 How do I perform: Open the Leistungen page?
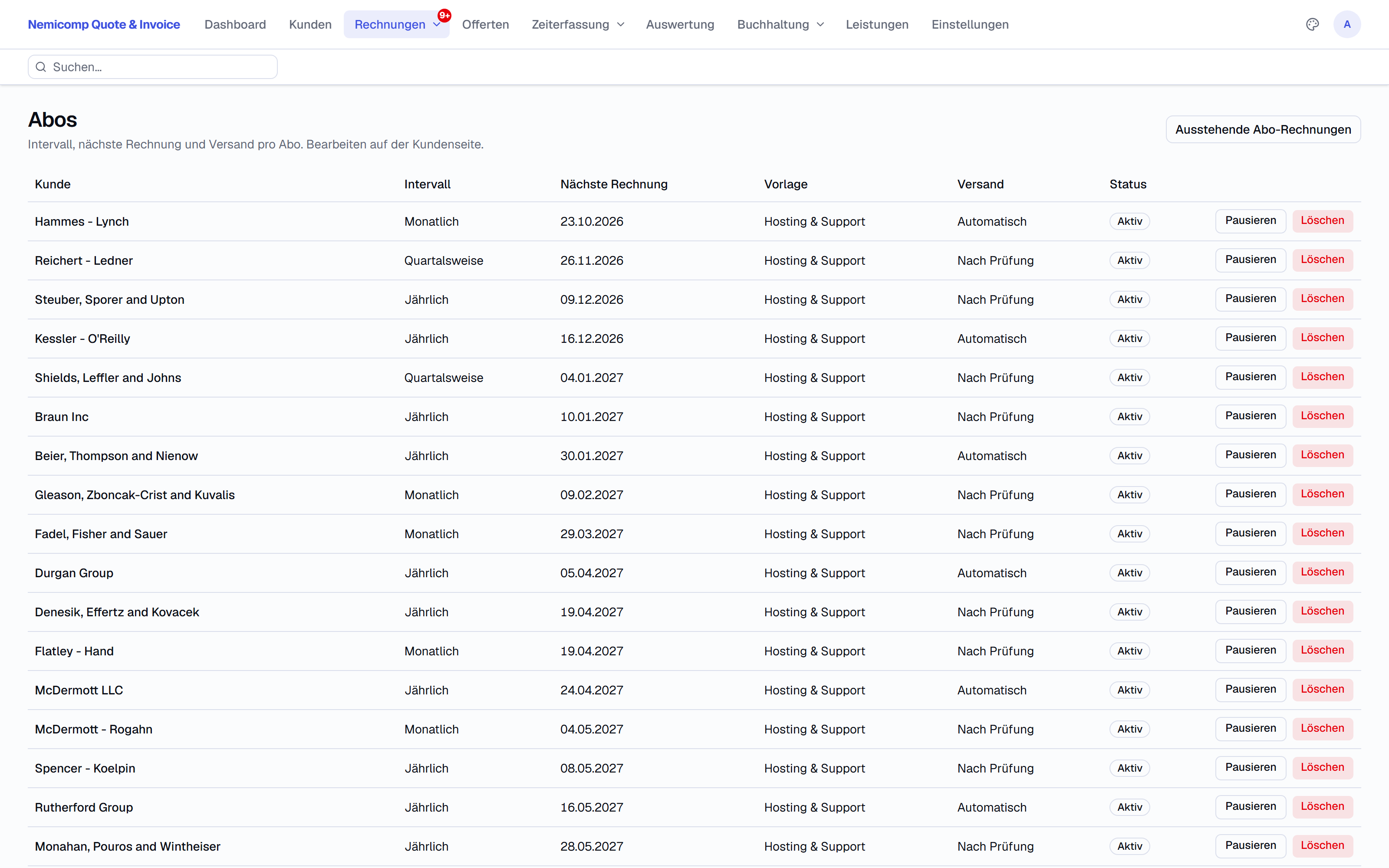point(877,24)
